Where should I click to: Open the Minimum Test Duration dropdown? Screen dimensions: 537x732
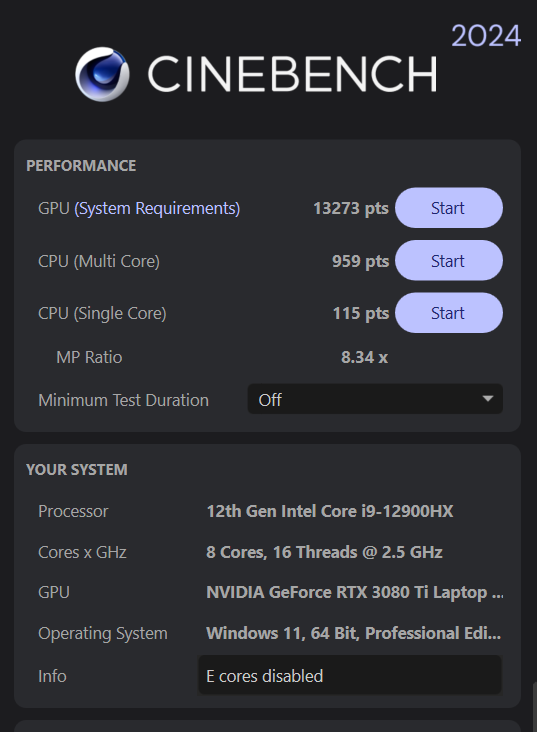[375, 399]
